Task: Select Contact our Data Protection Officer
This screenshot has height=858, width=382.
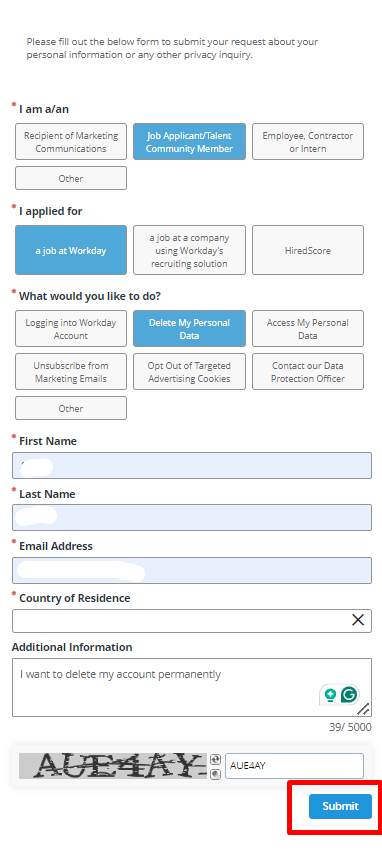Action: tap(308, 372)
